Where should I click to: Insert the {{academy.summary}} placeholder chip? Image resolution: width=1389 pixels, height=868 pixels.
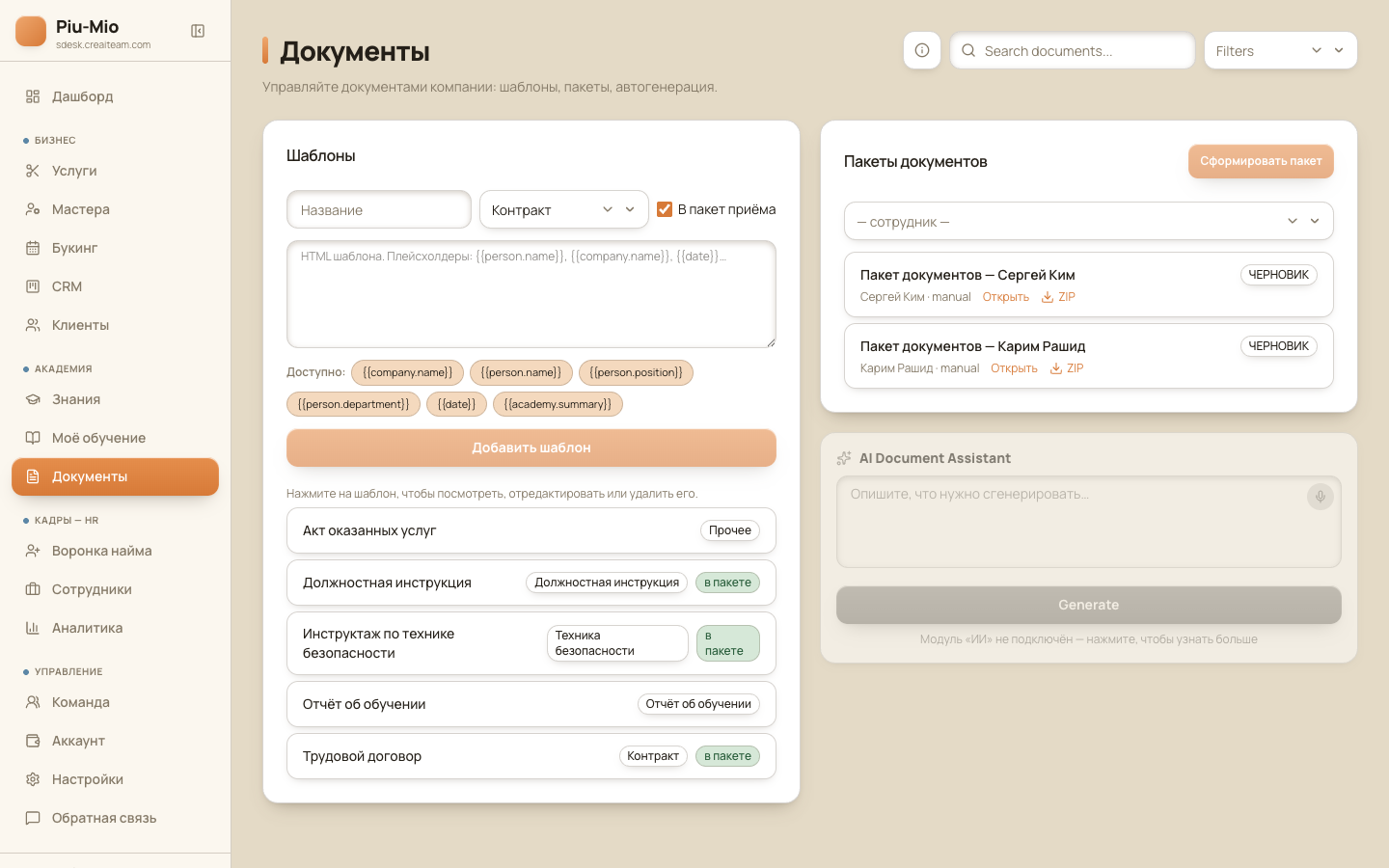tap(558, 404)
